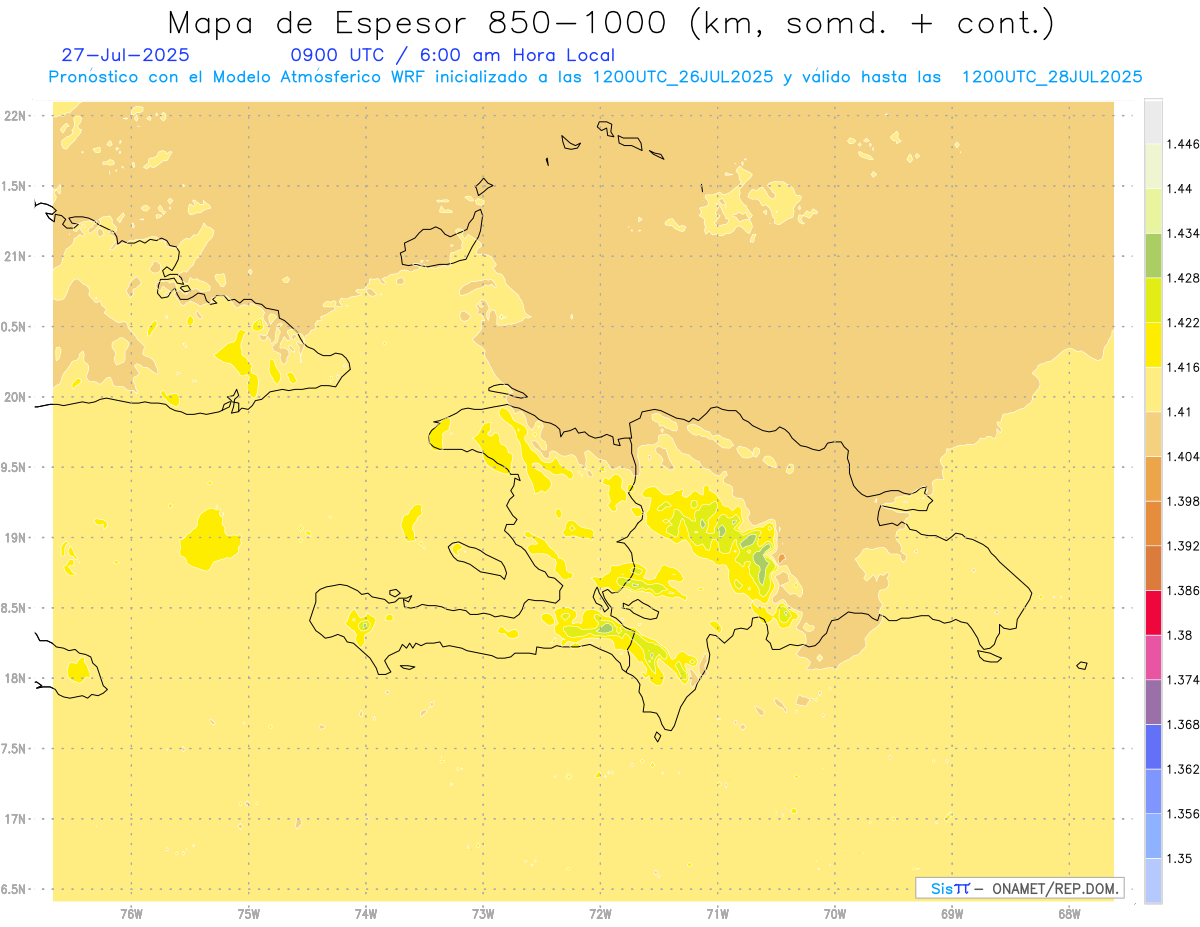Click the longitude label 73W
Image resolution: width=1200 pixels, height=927 pixels.
click(x=483, y=914)
